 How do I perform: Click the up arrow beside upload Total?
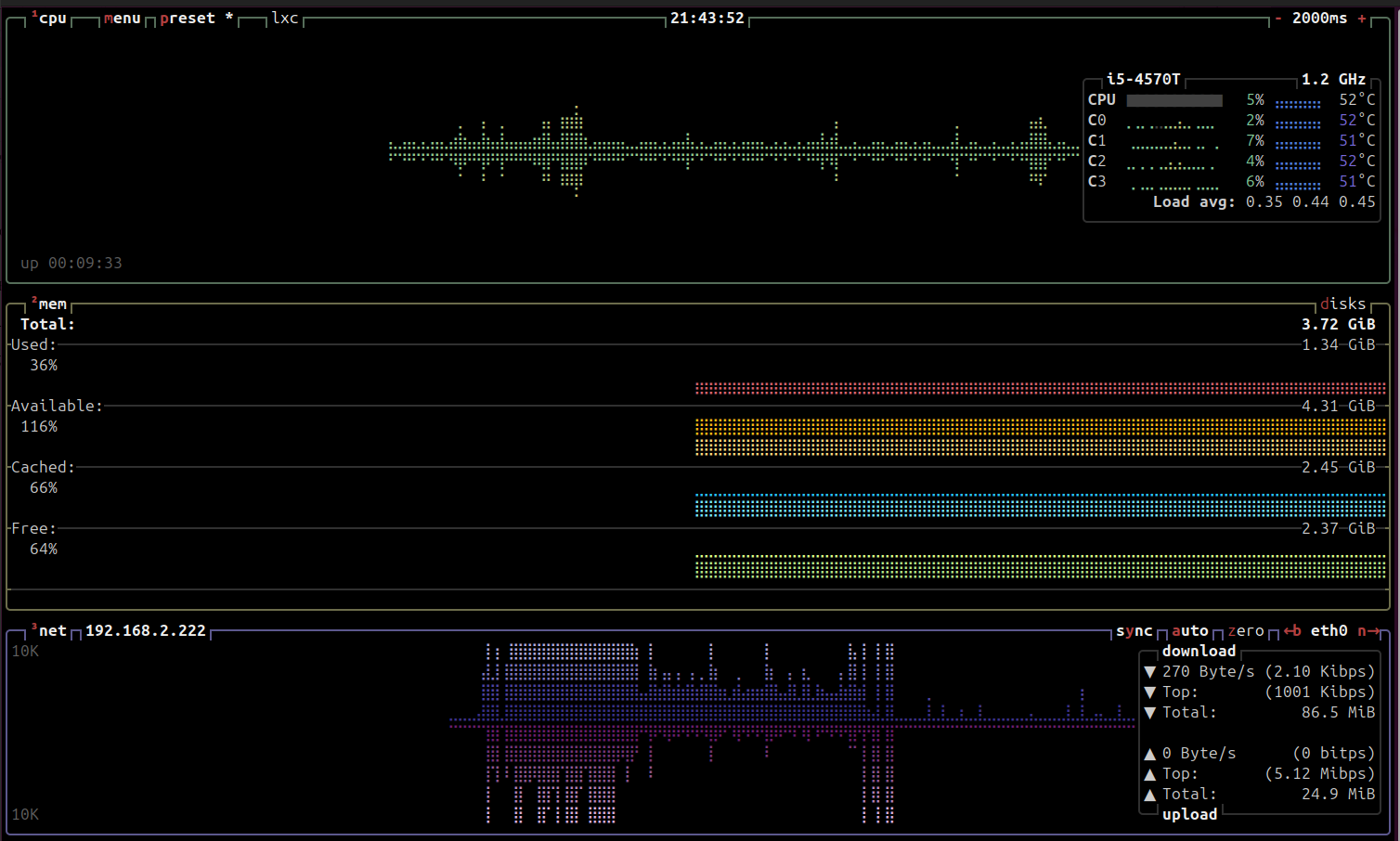click(x=1150, y=795)
